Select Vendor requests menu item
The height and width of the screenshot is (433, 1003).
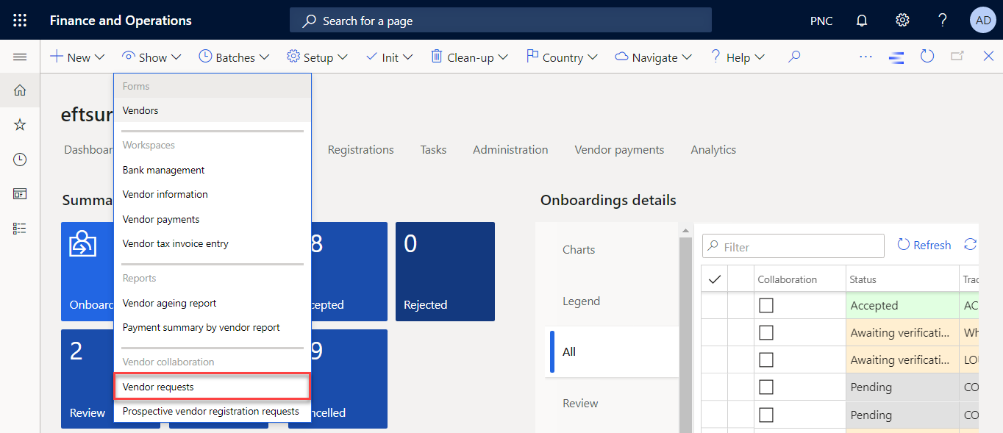tap(212, 387)
